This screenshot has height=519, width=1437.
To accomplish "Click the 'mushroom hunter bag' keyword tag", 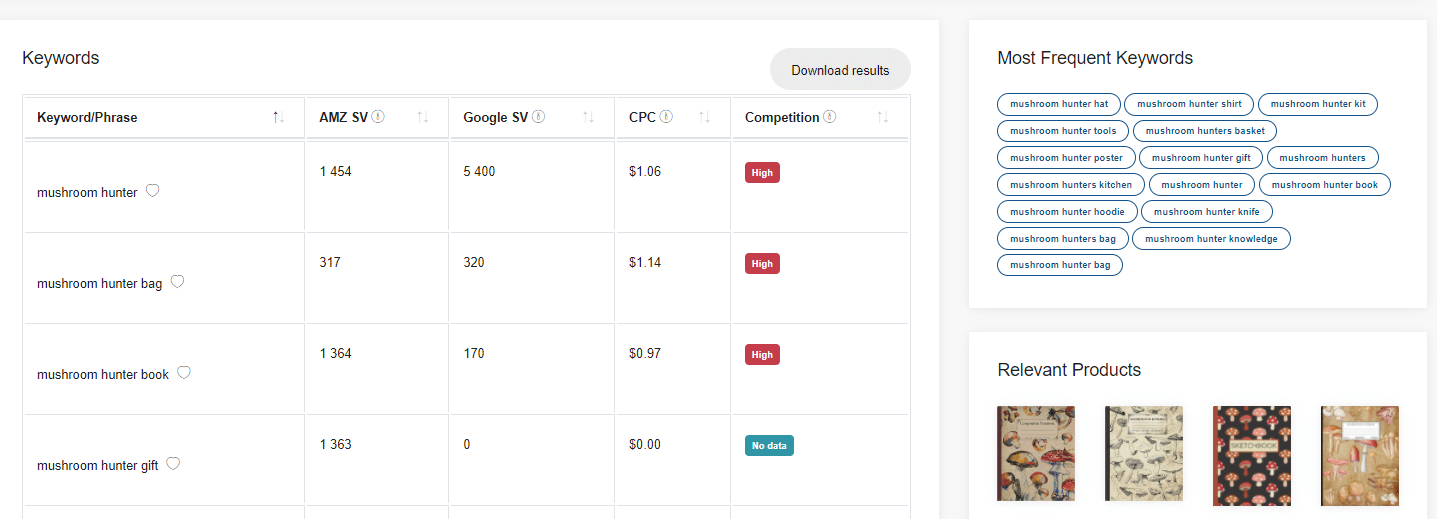I will (x=1060, y=265).
